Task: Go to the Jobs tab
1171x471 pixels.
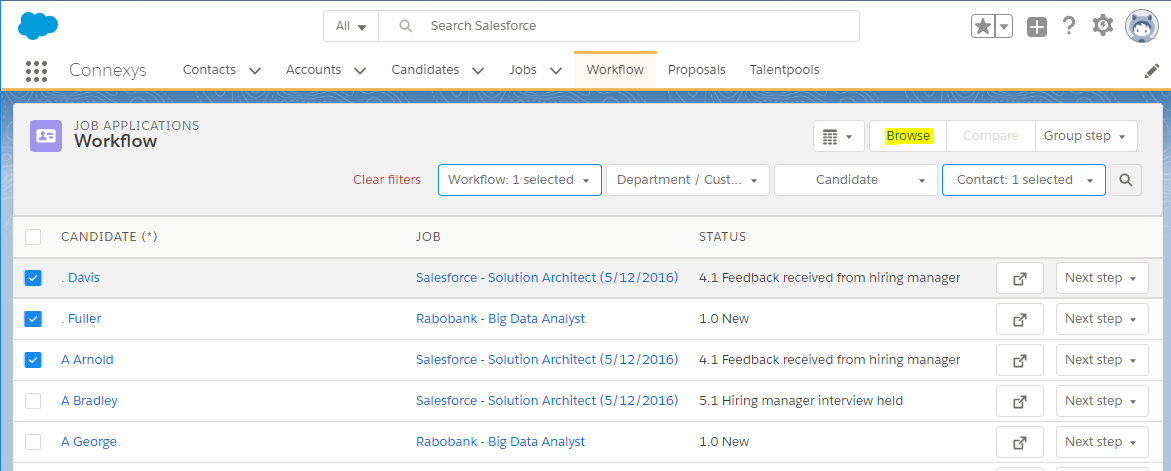Action: point(523,69)
